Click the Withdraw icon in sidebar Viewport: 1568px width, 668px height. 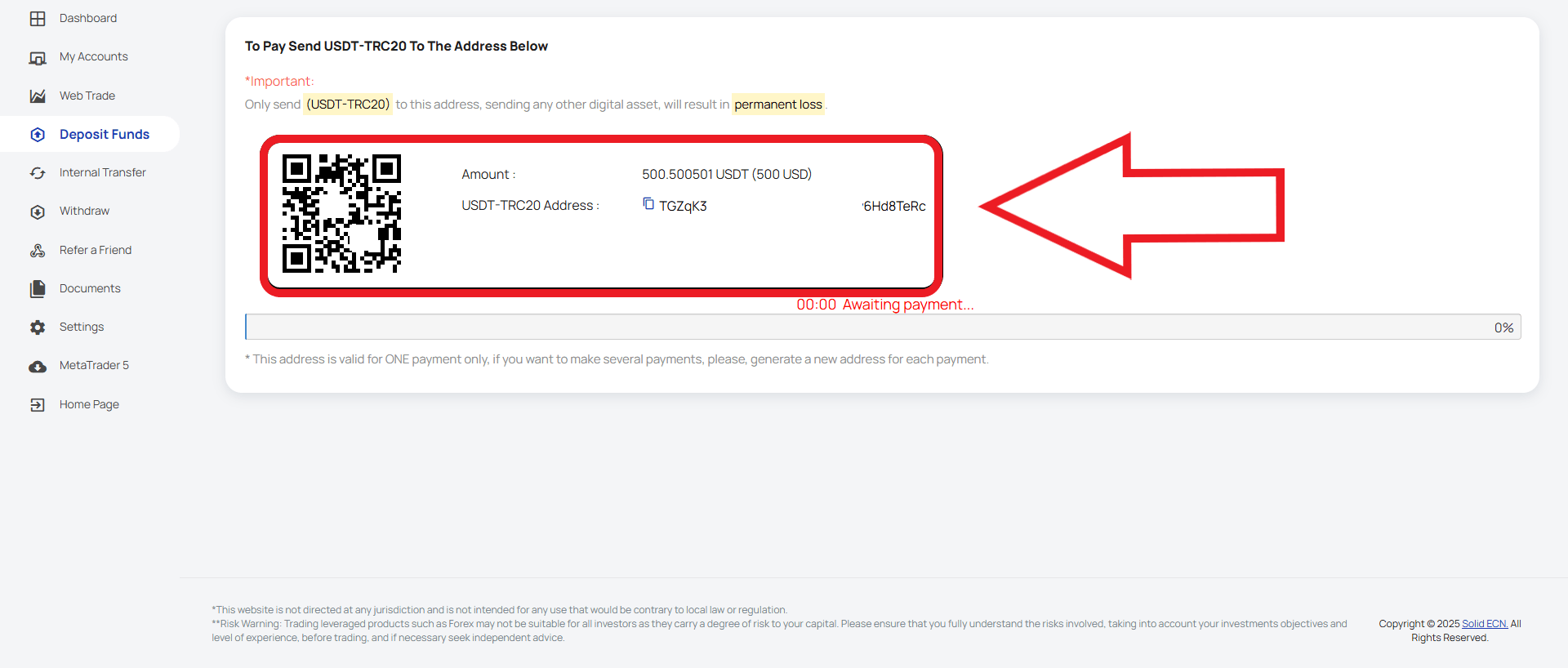tap(38, 212)
